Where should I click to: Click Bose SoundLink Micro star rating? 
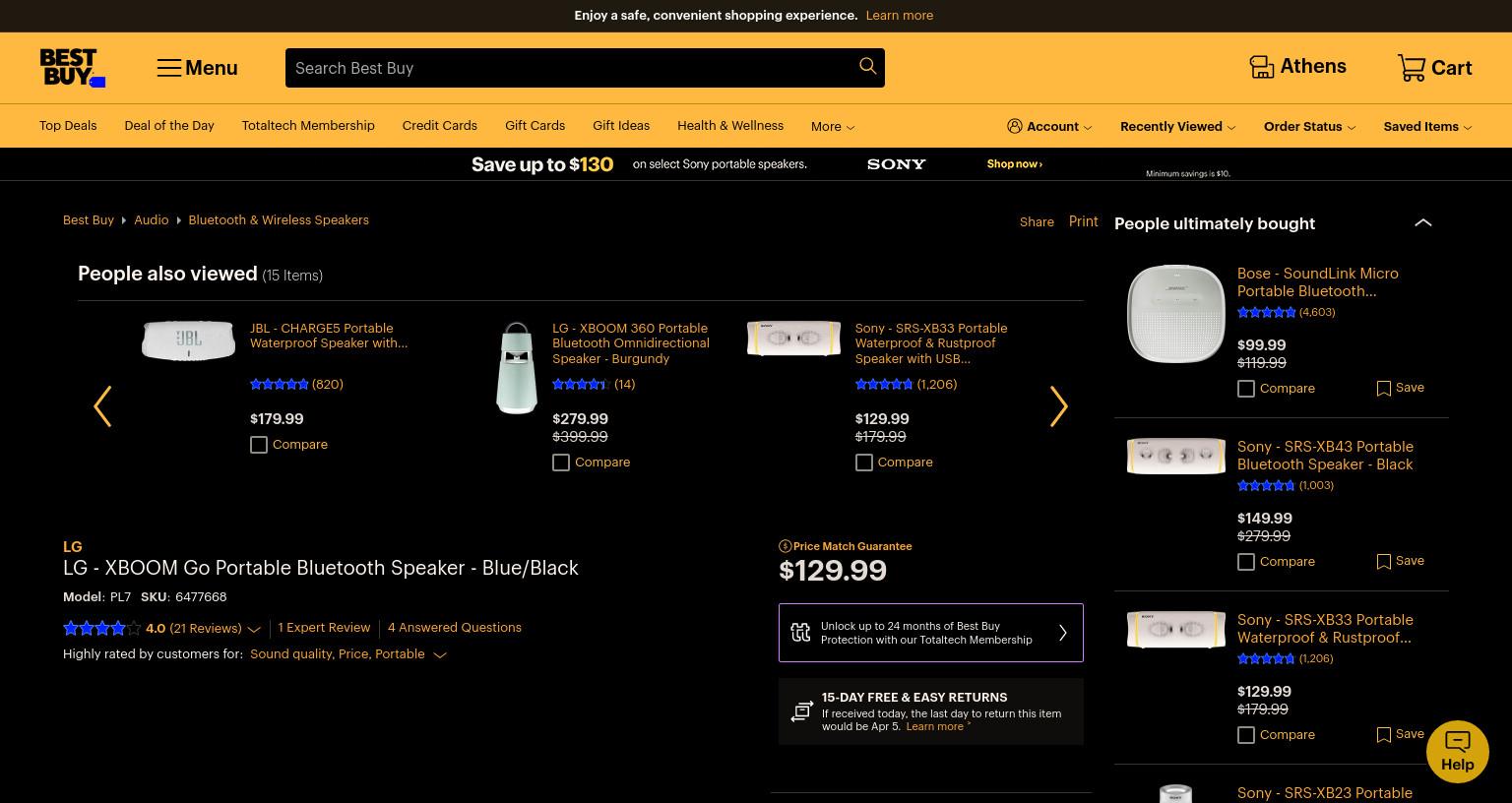tap(1266, 312)
